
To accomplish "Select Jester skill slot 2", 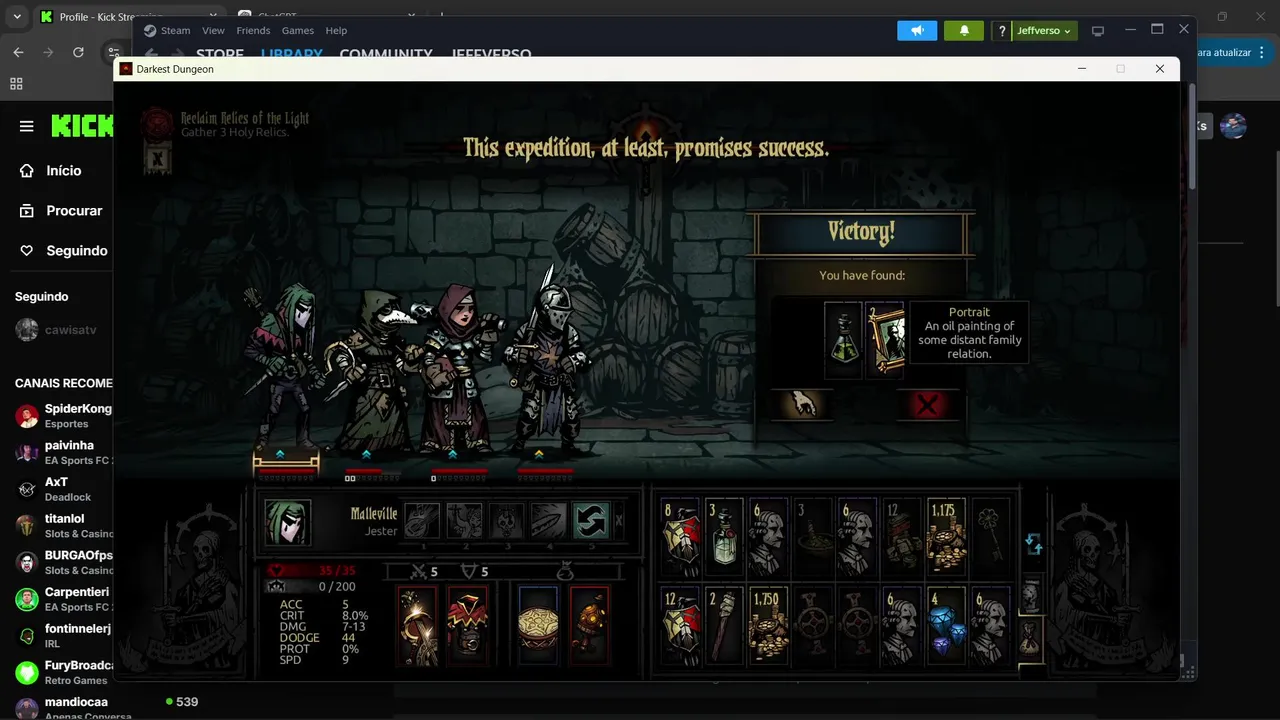I will 464,521.
